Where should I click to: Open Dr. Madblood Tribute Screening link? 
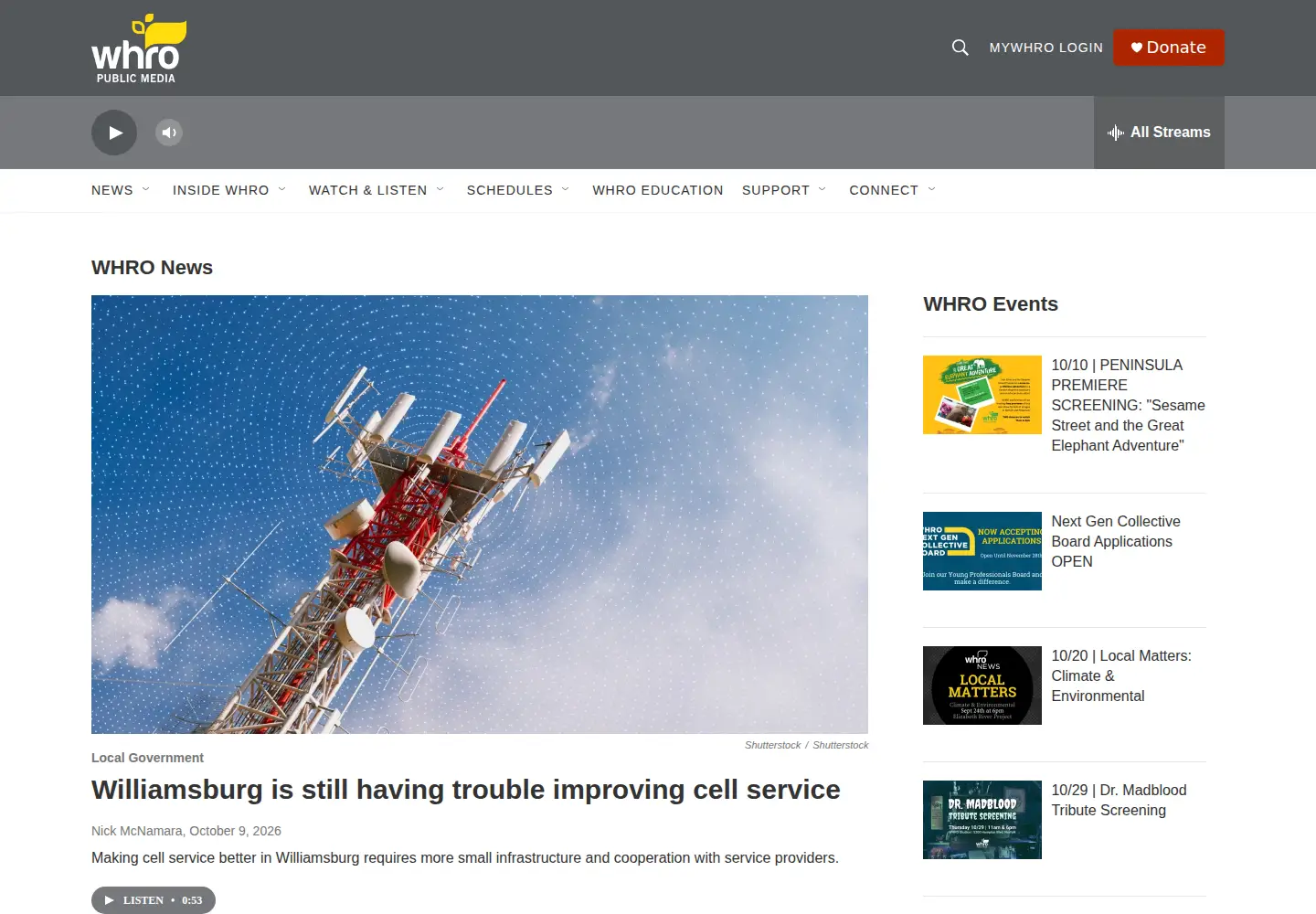[1119, 800]
